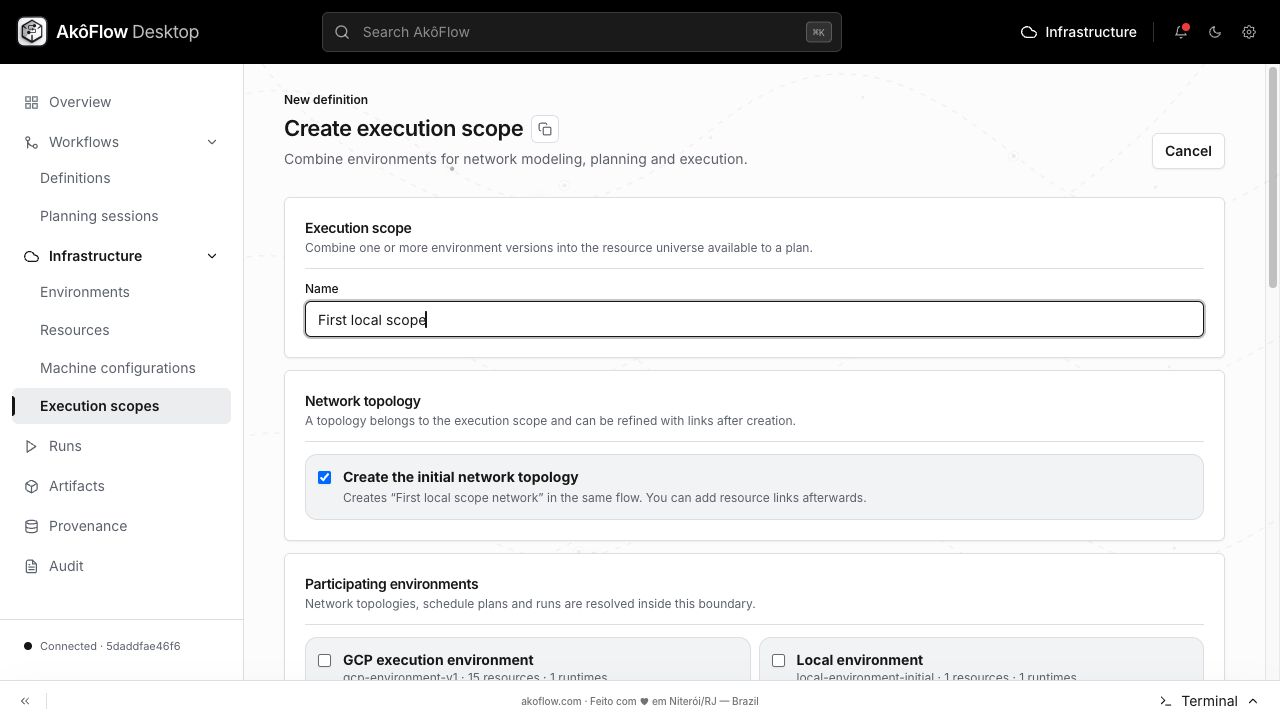Open the Terminal panel
Screen dimensions: 1280x720
pos(1209,701)
